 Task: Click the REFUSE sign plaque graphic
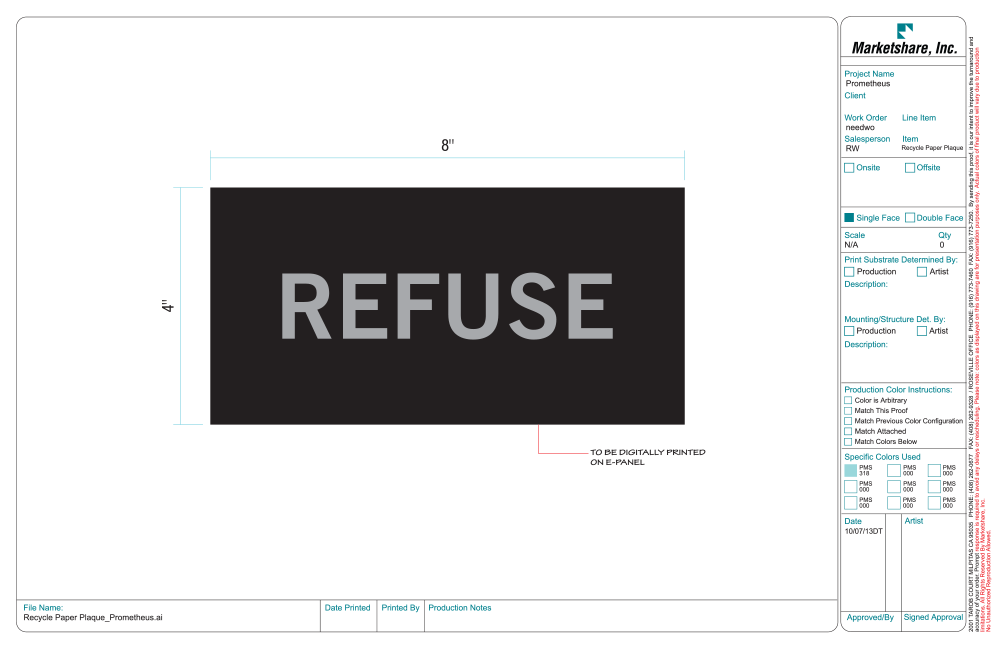(447, 306)
